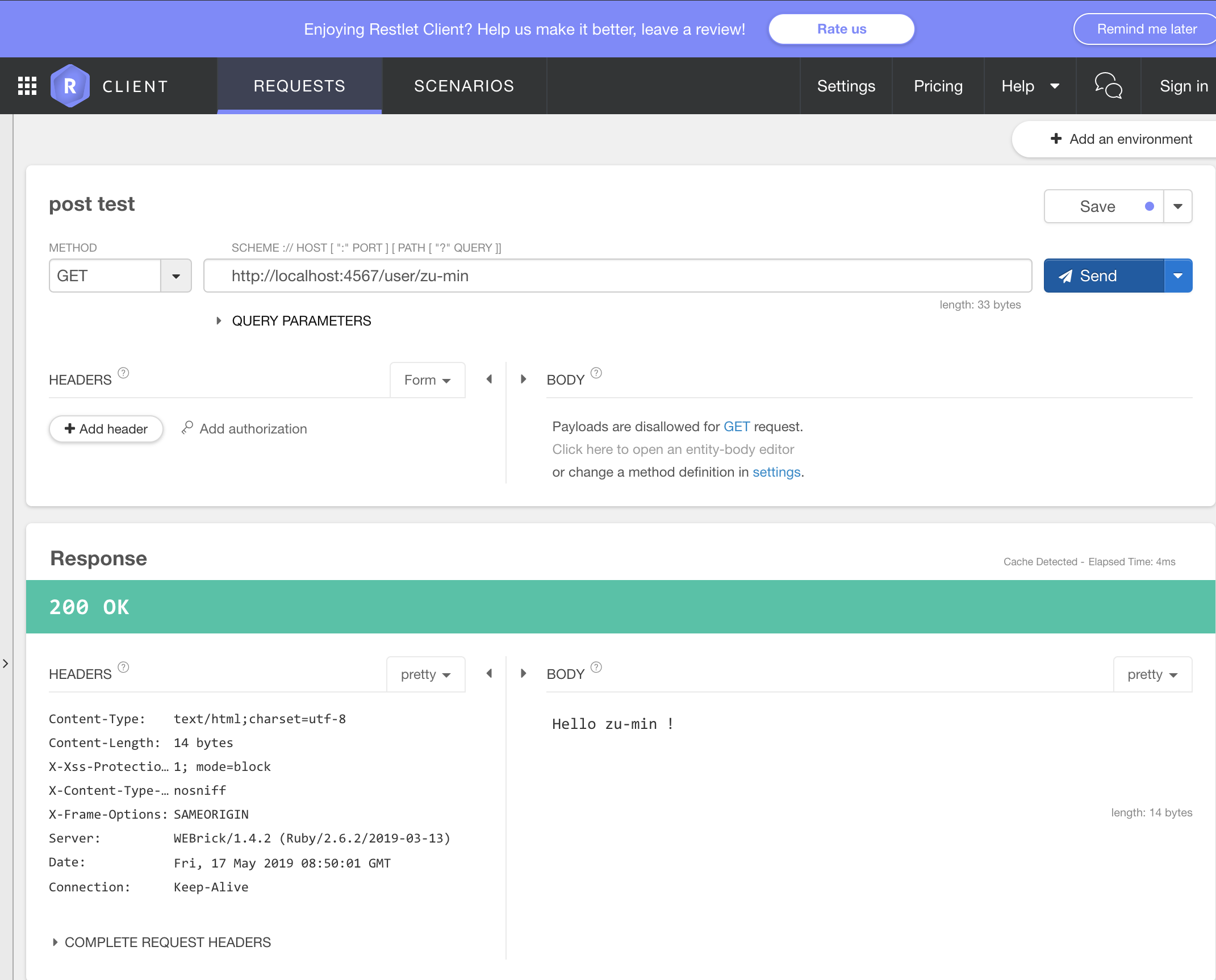Click the Restlet R logo
1216x980 pixels.
(x=70, y=86)
